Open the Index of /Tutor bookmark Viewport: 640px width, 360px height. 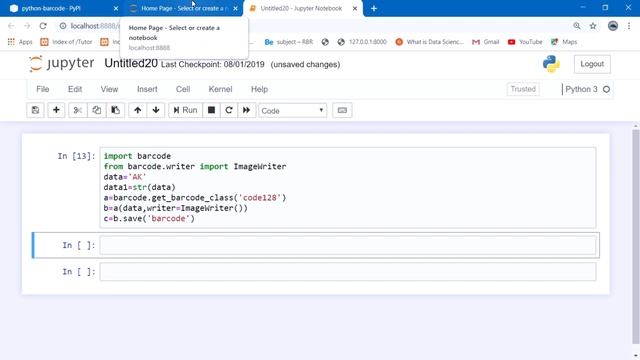click(67, 42)
